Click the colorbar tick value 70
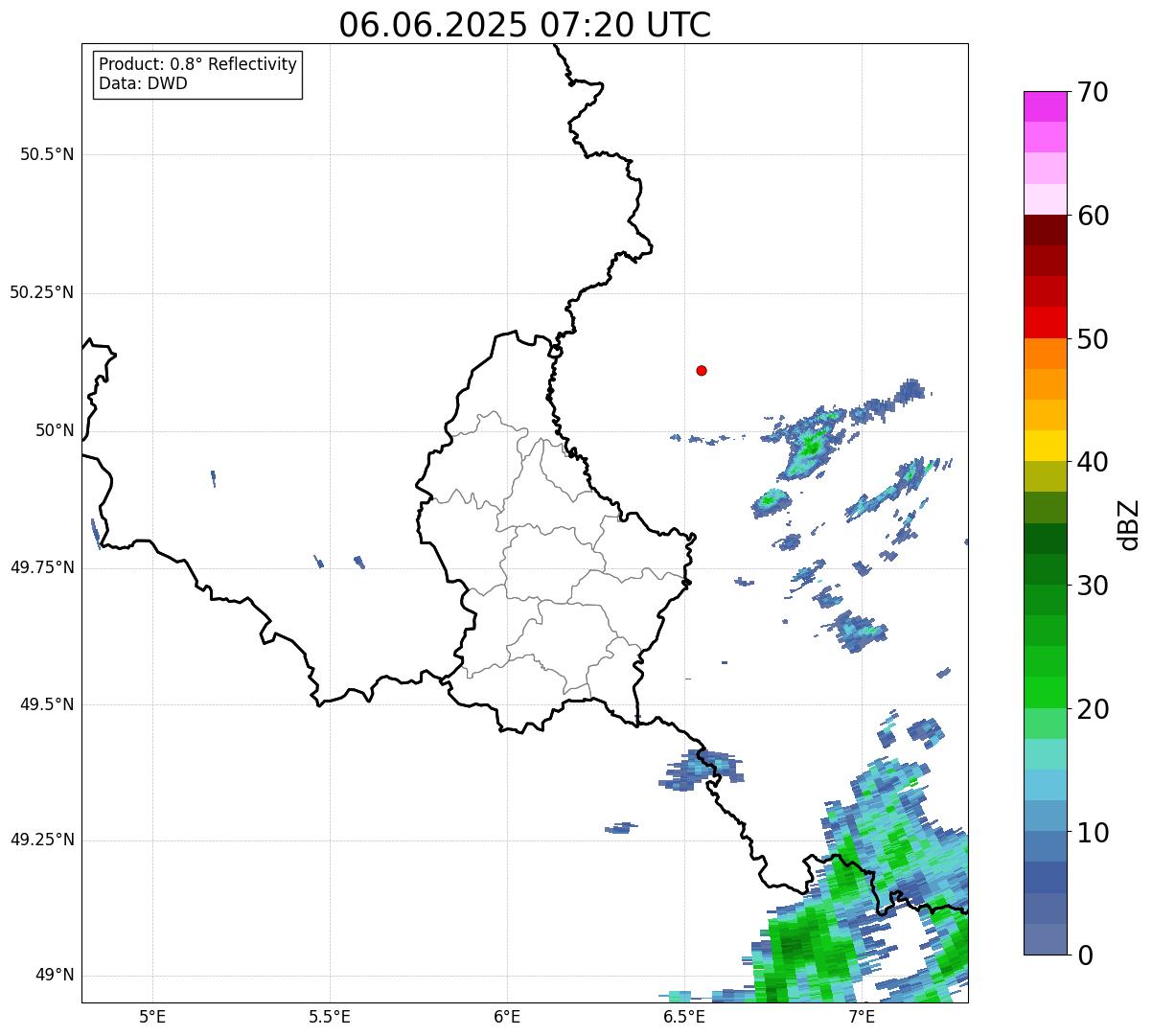 click(1093, 92)
